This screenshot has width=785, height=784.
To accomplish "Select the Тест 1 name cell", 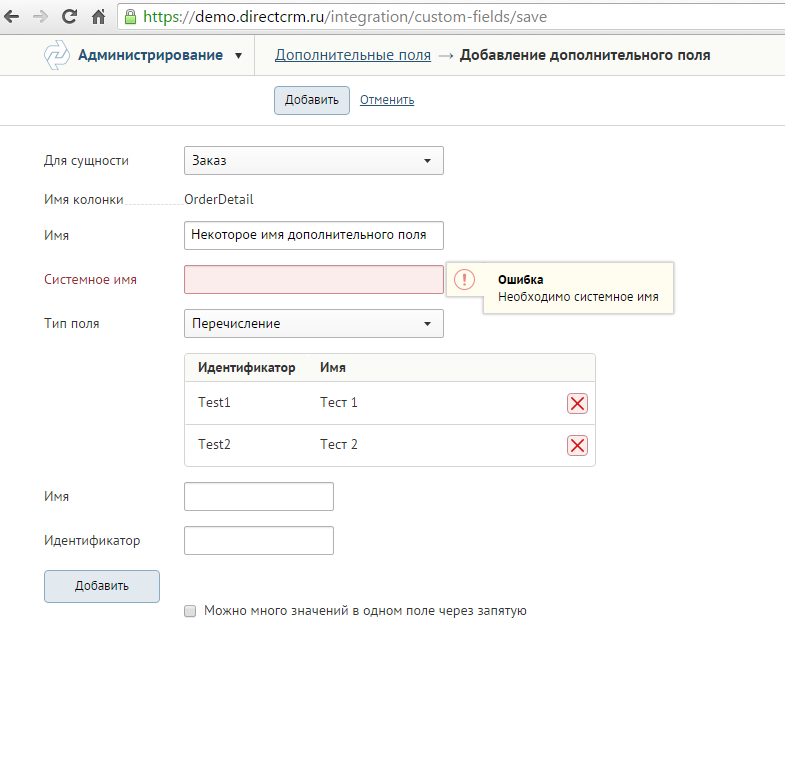I will coord(339,403).
